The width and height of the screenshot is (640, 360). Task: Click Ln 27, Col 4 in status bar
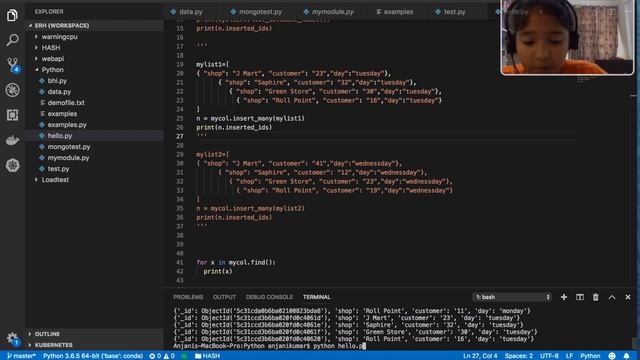480,356
